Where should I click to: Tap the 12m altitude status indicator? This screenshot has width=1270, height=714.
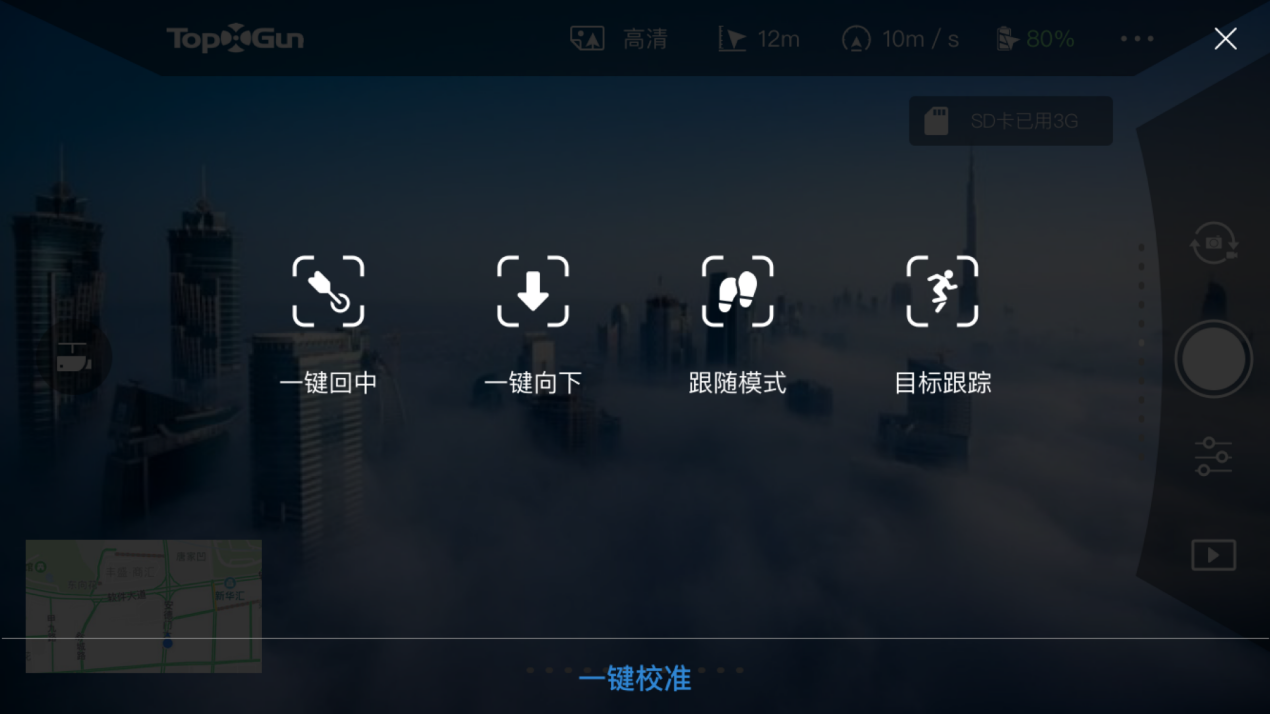tap(759, 39)
